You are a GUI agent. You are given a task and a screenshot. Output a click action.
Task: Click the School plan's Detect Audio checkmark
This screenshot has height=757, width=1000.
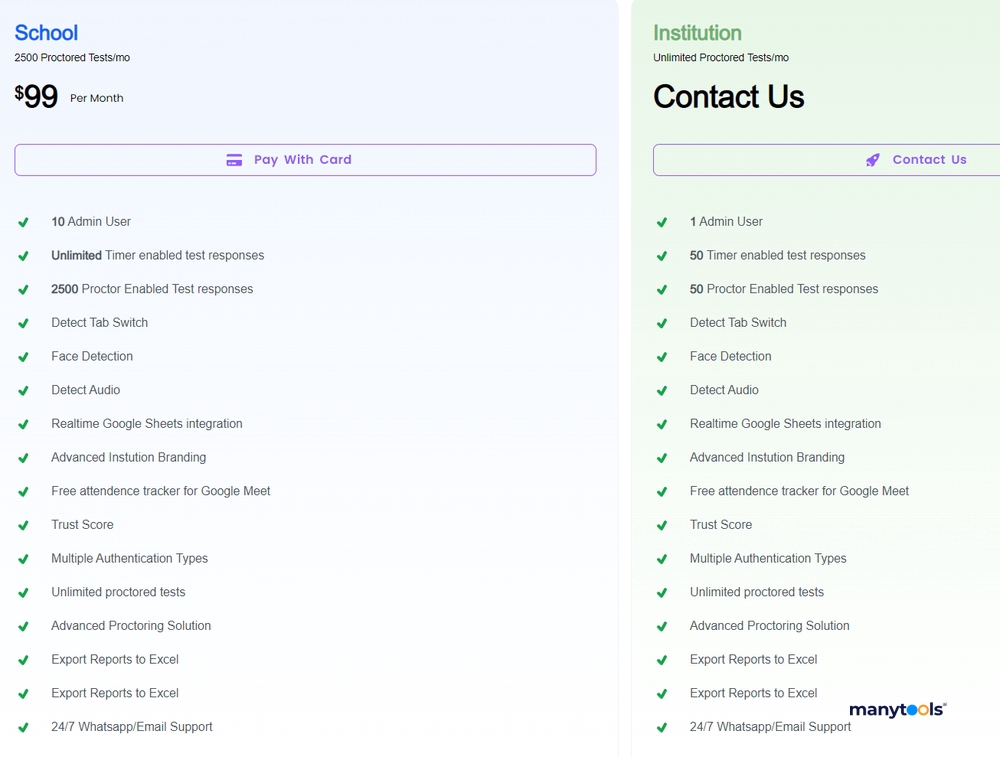pos(24,390)
